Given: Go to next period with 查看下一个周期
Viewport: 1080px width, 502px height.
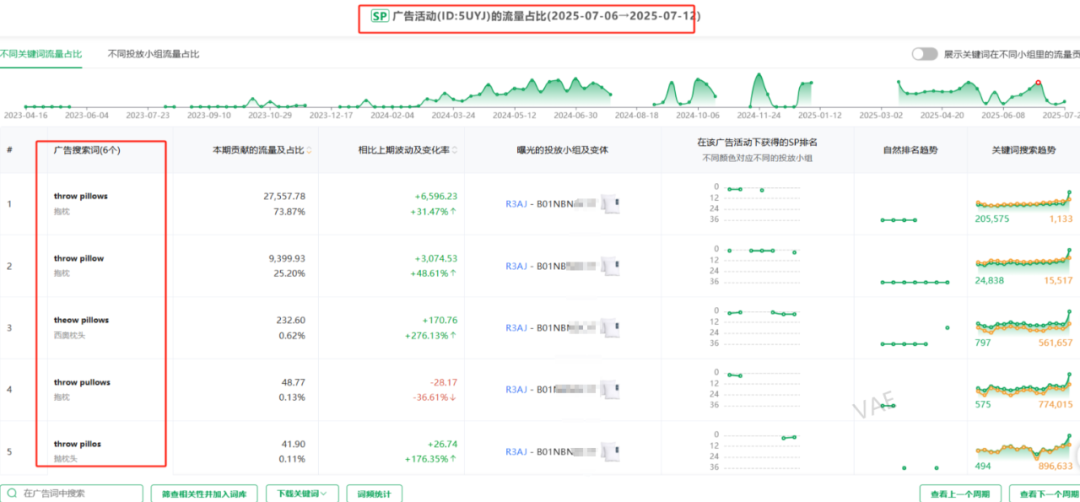Looking at the screenshot, I should [x=1044, y=493].
